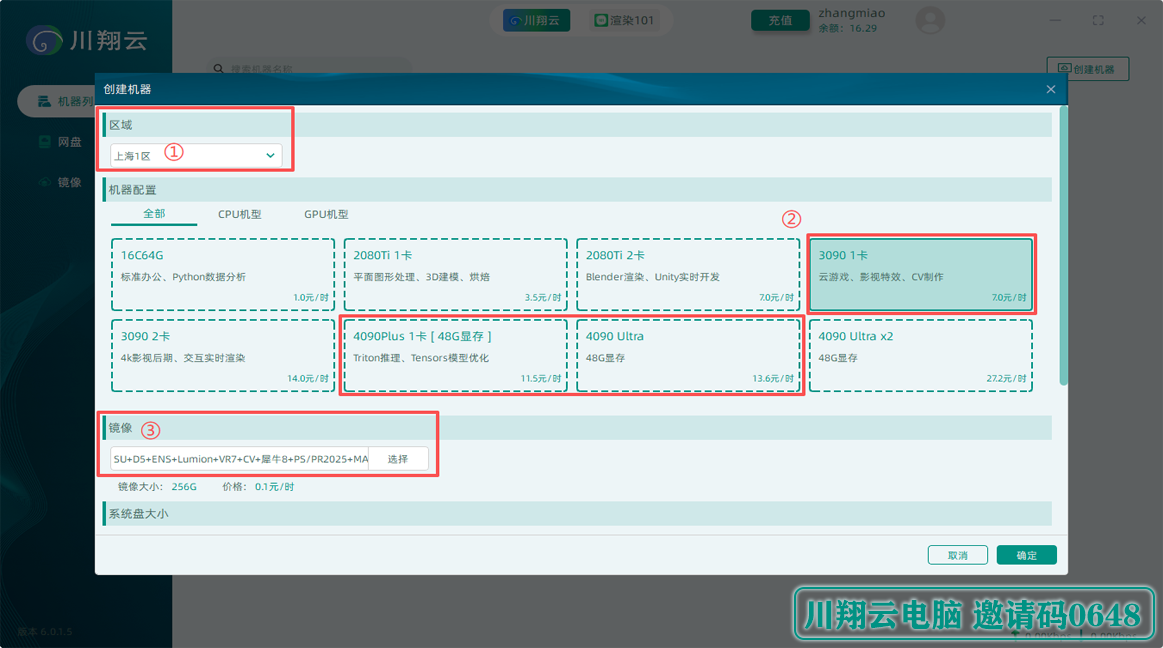Select the 4090 Ultra 13.6元 card
Viewport: 1163px width, 648px height.
688,355
